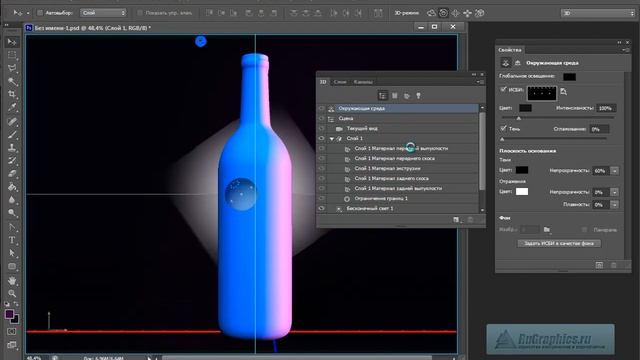Select Rotate 3D object mode icon
The image size is (640, 360).
coord(431,13)
